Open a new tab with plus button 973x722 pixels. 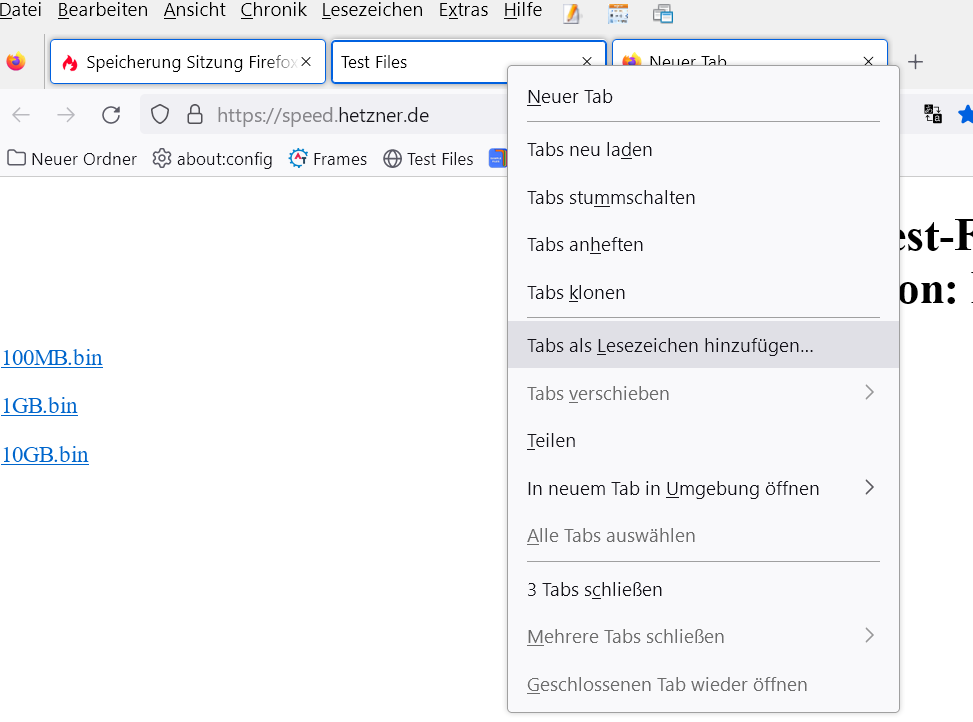915,62
